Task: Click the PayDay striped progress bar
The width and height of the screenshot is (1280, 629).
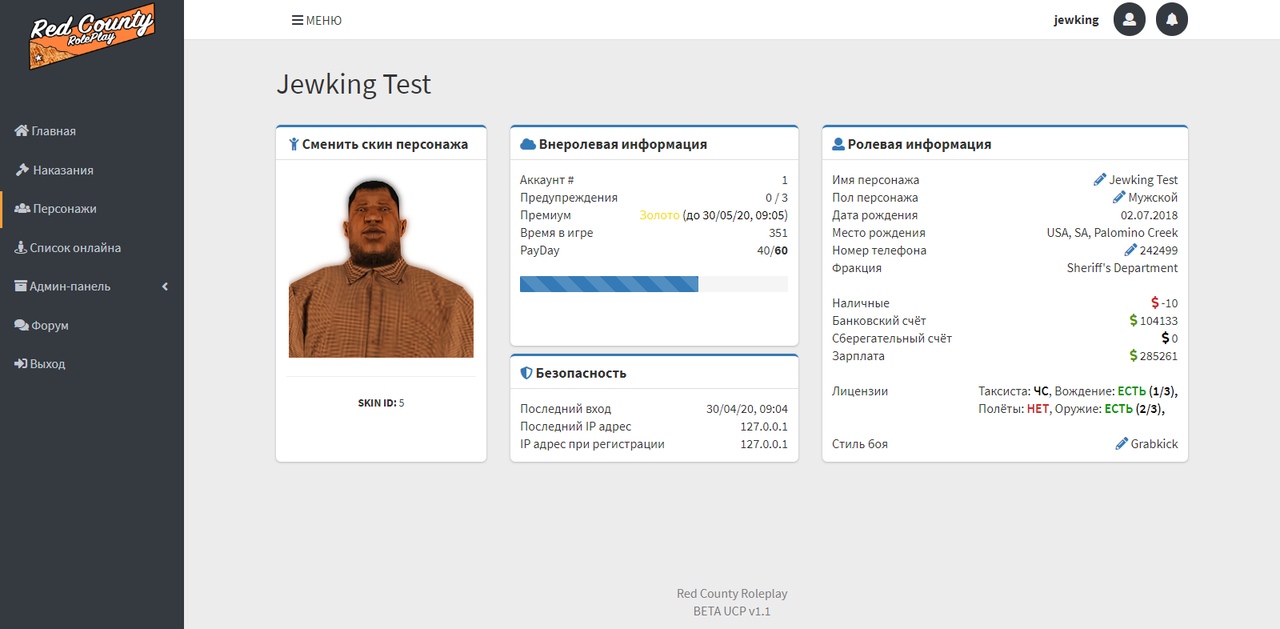Action: pos(654,284)
